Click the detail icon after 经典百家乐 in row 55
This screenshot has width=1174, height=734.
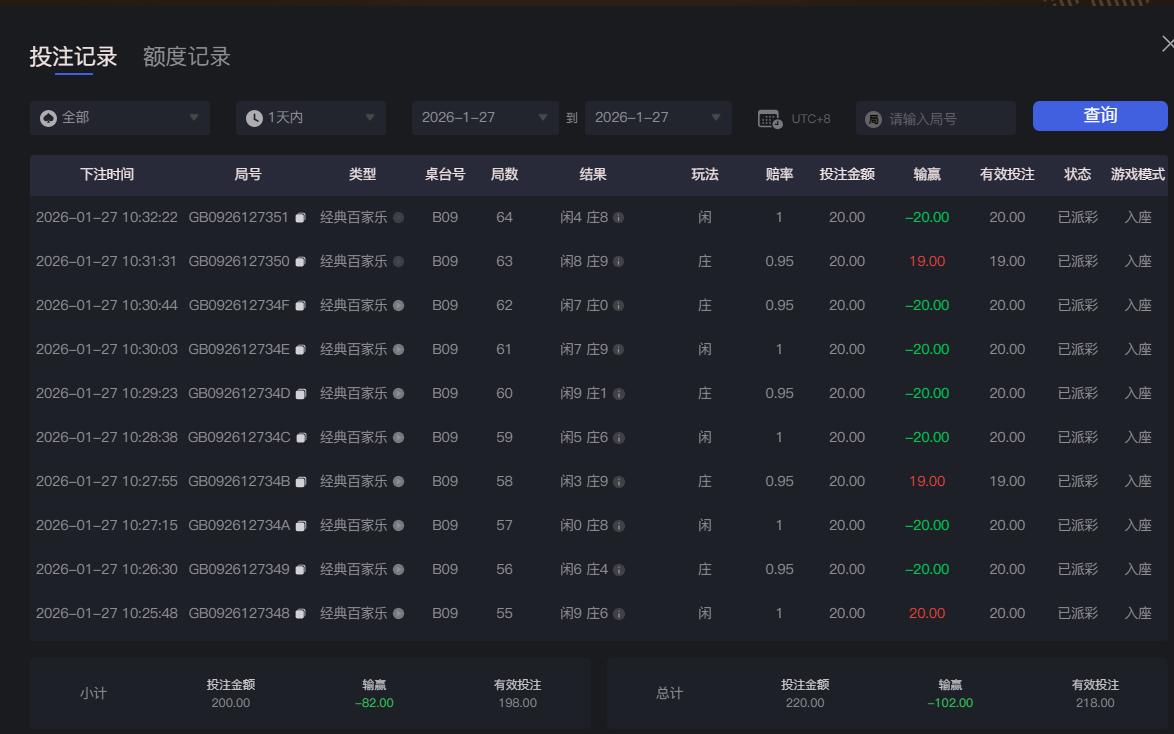pos(398,613)
